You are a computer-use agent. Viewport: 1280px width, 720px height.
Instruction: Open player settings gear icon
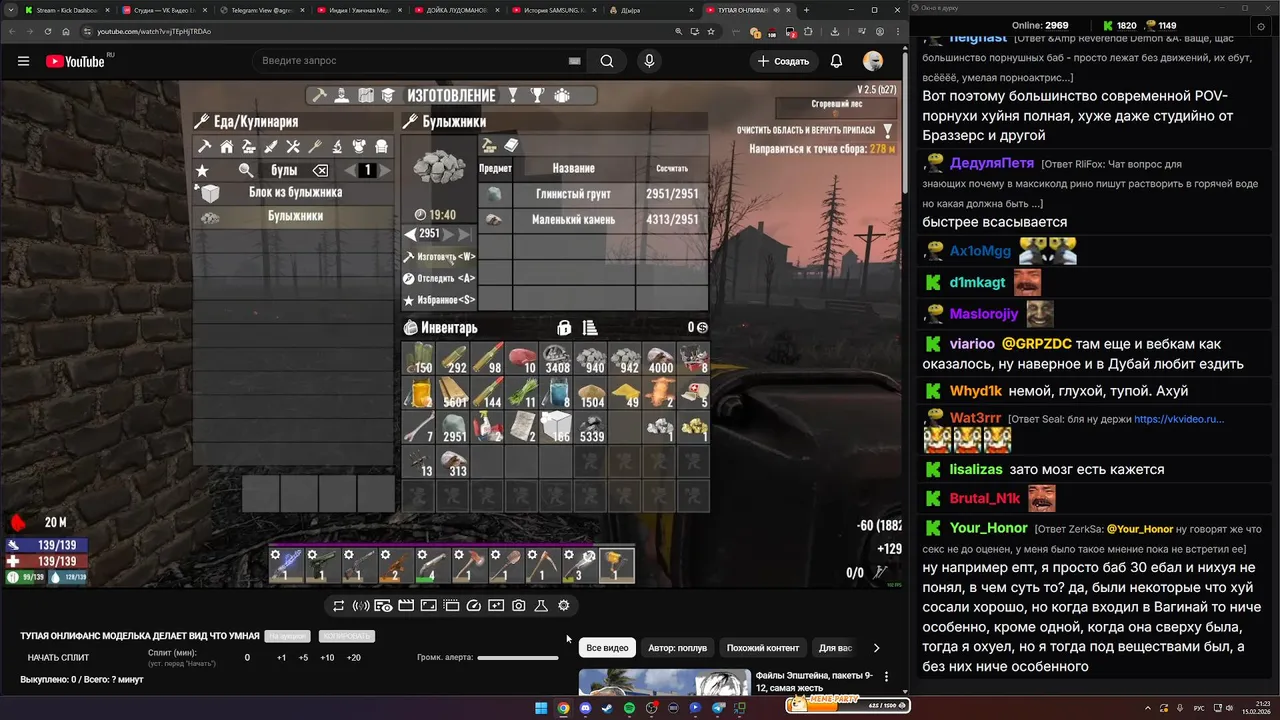[x=564, y=606]
